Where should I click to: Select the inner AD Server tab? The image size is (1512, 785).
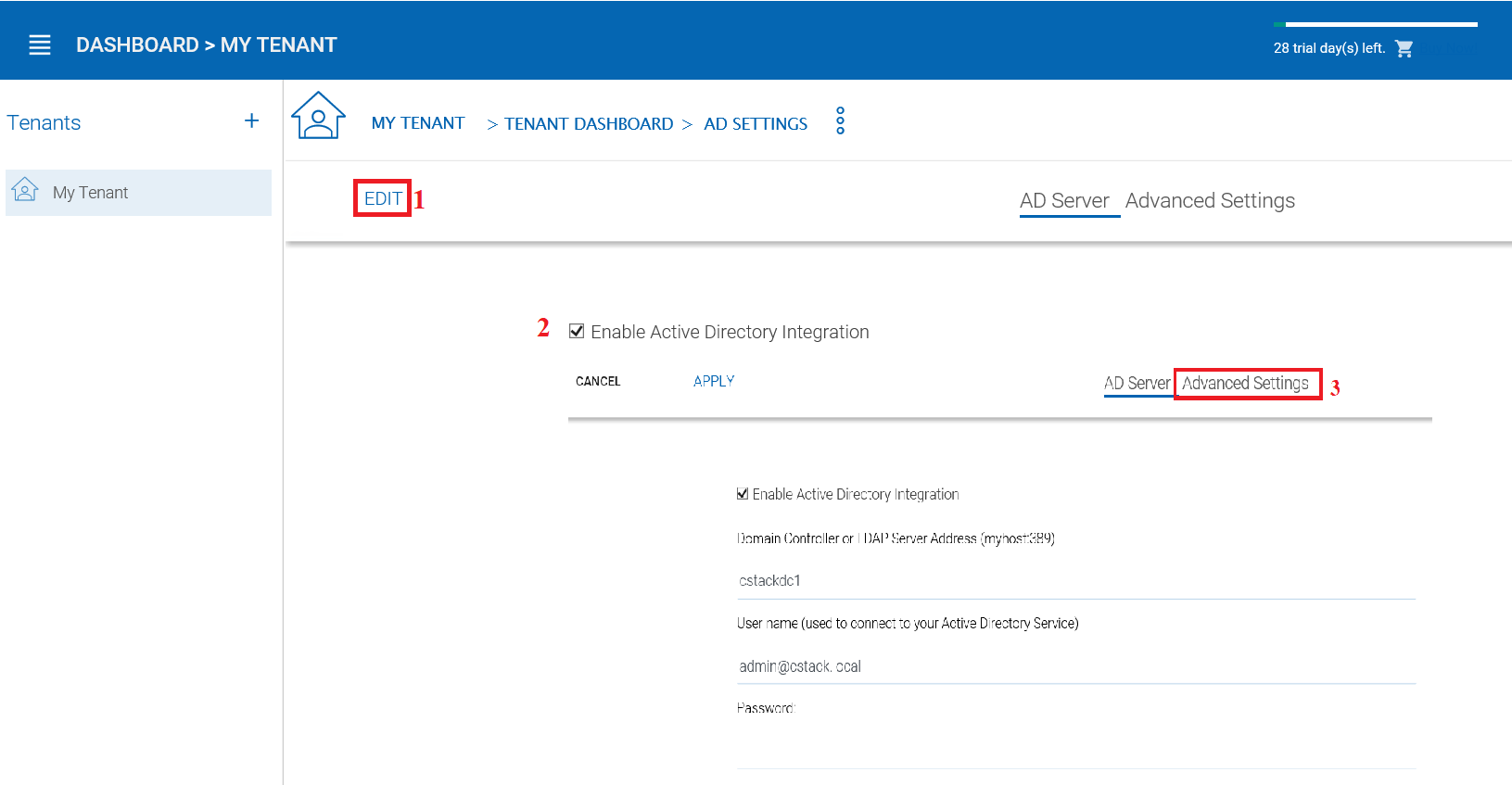[1137, 384]
